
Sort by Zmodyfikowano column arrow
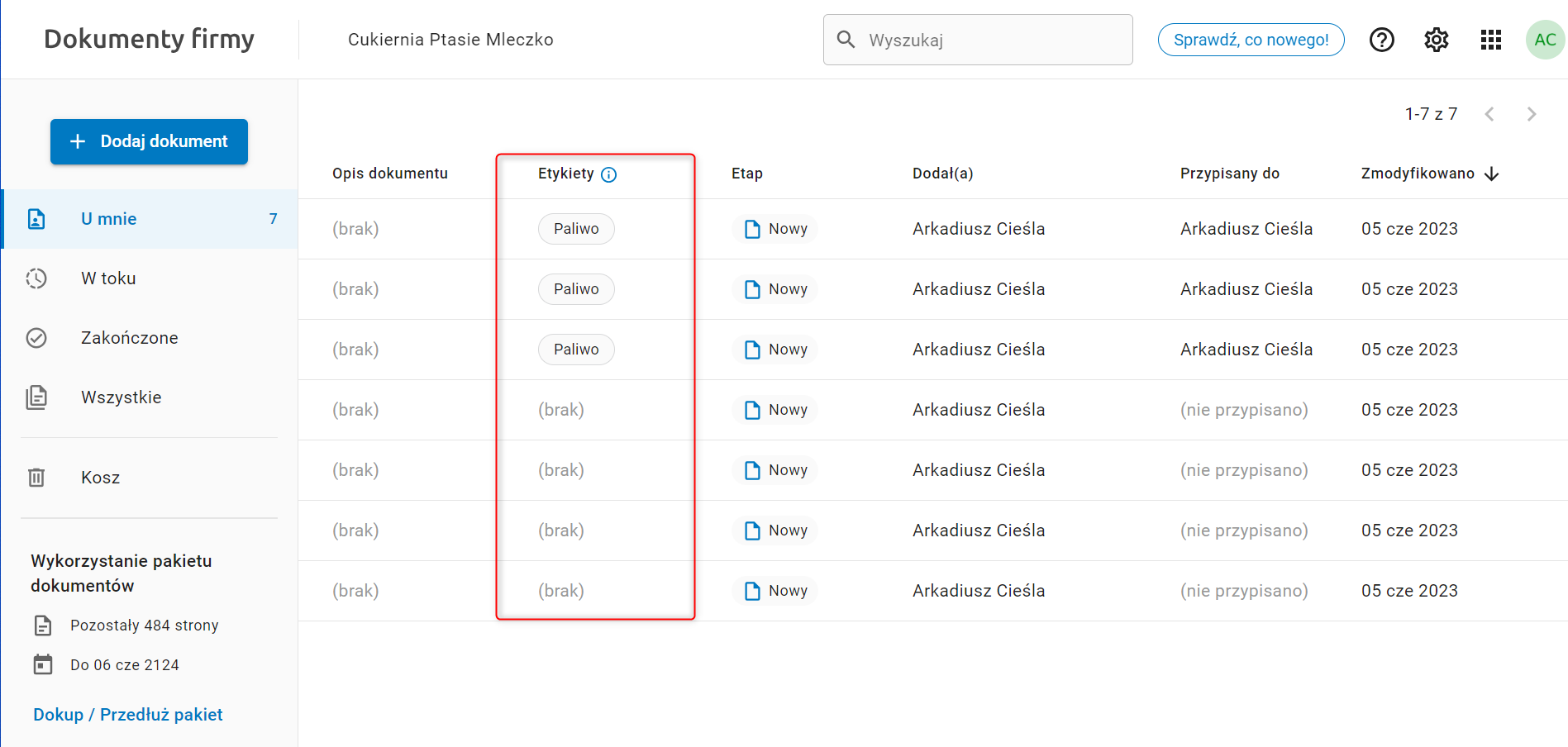click(1492, 174)
